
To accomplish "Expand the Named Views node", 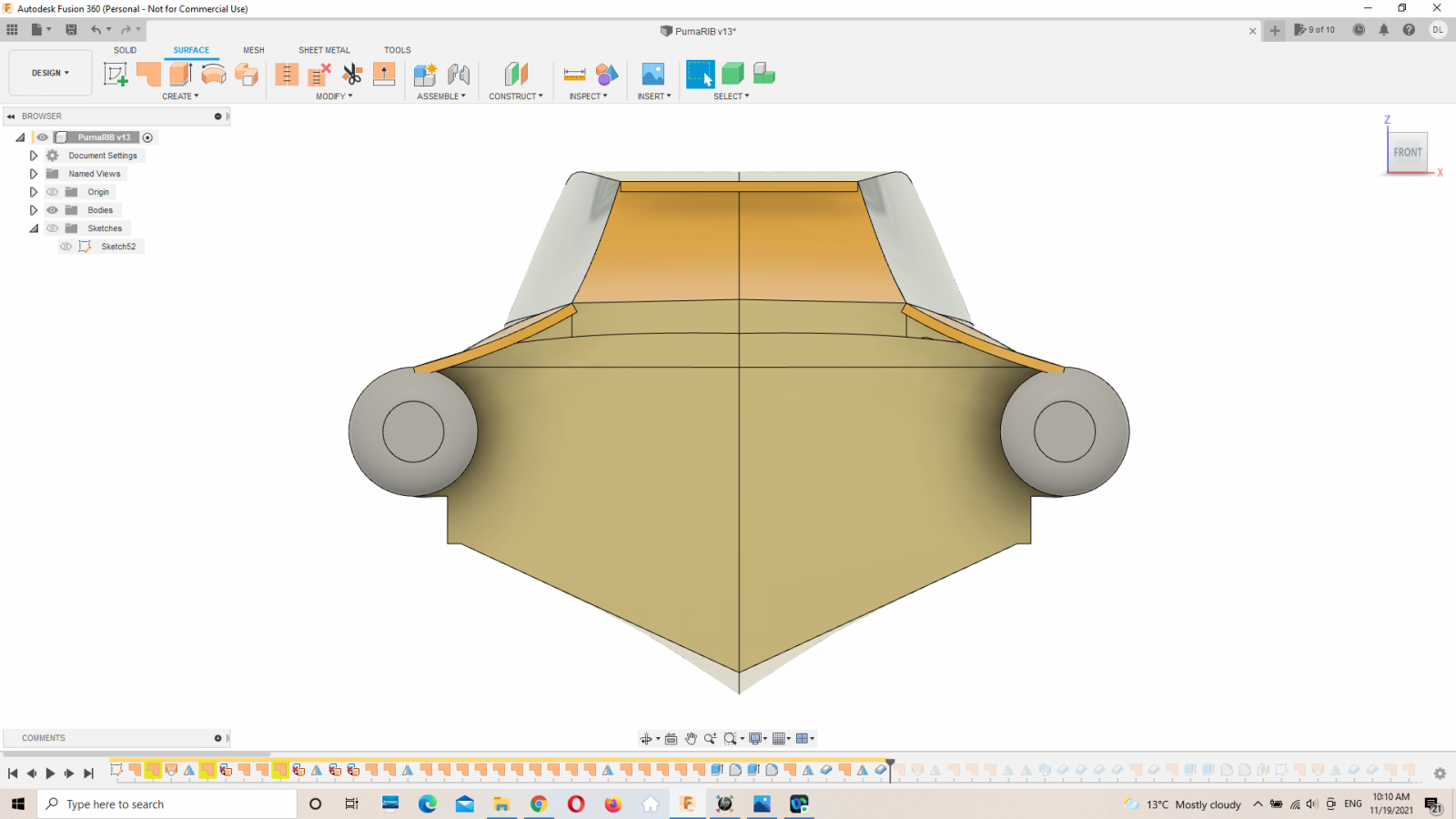I will point(34,174).
